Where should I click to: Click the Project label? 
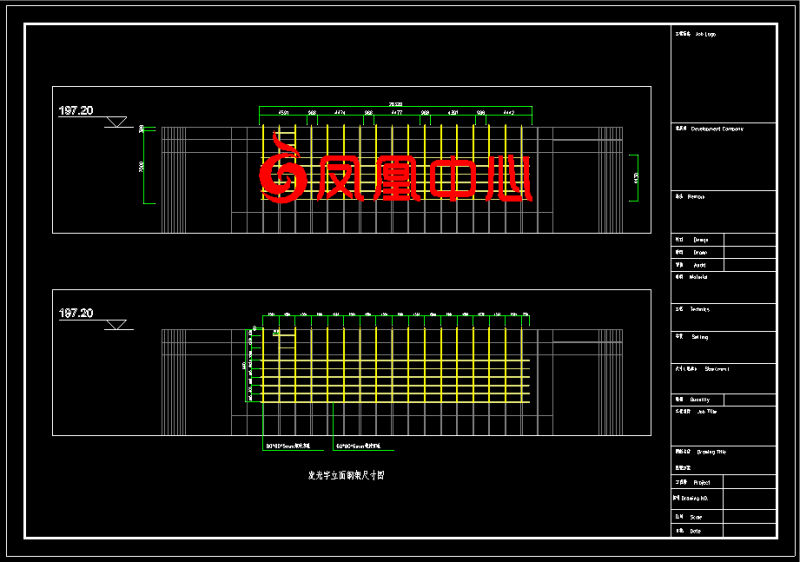coord(693,482)
